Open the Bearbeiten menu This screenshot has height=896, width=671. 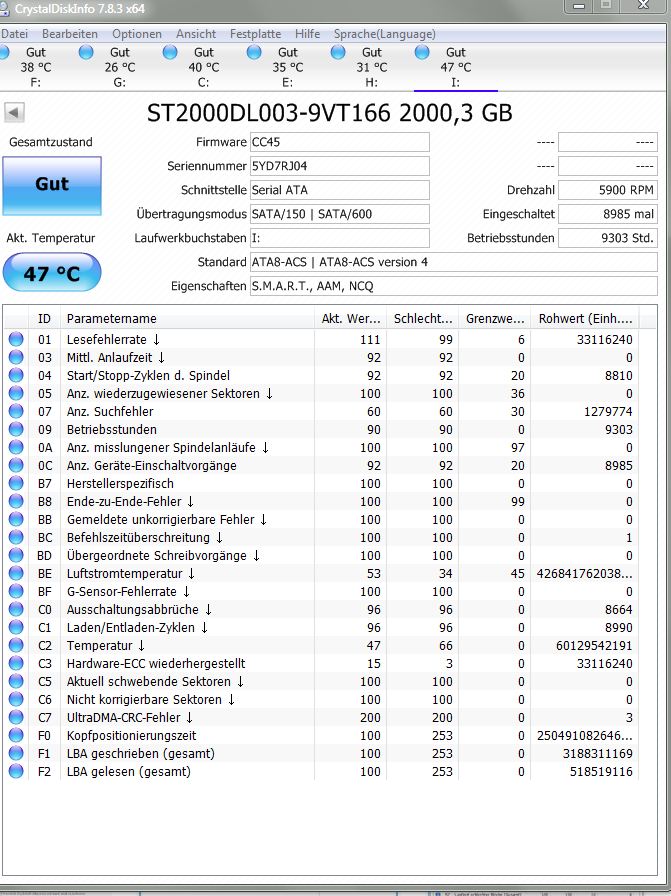coord(70,34)
